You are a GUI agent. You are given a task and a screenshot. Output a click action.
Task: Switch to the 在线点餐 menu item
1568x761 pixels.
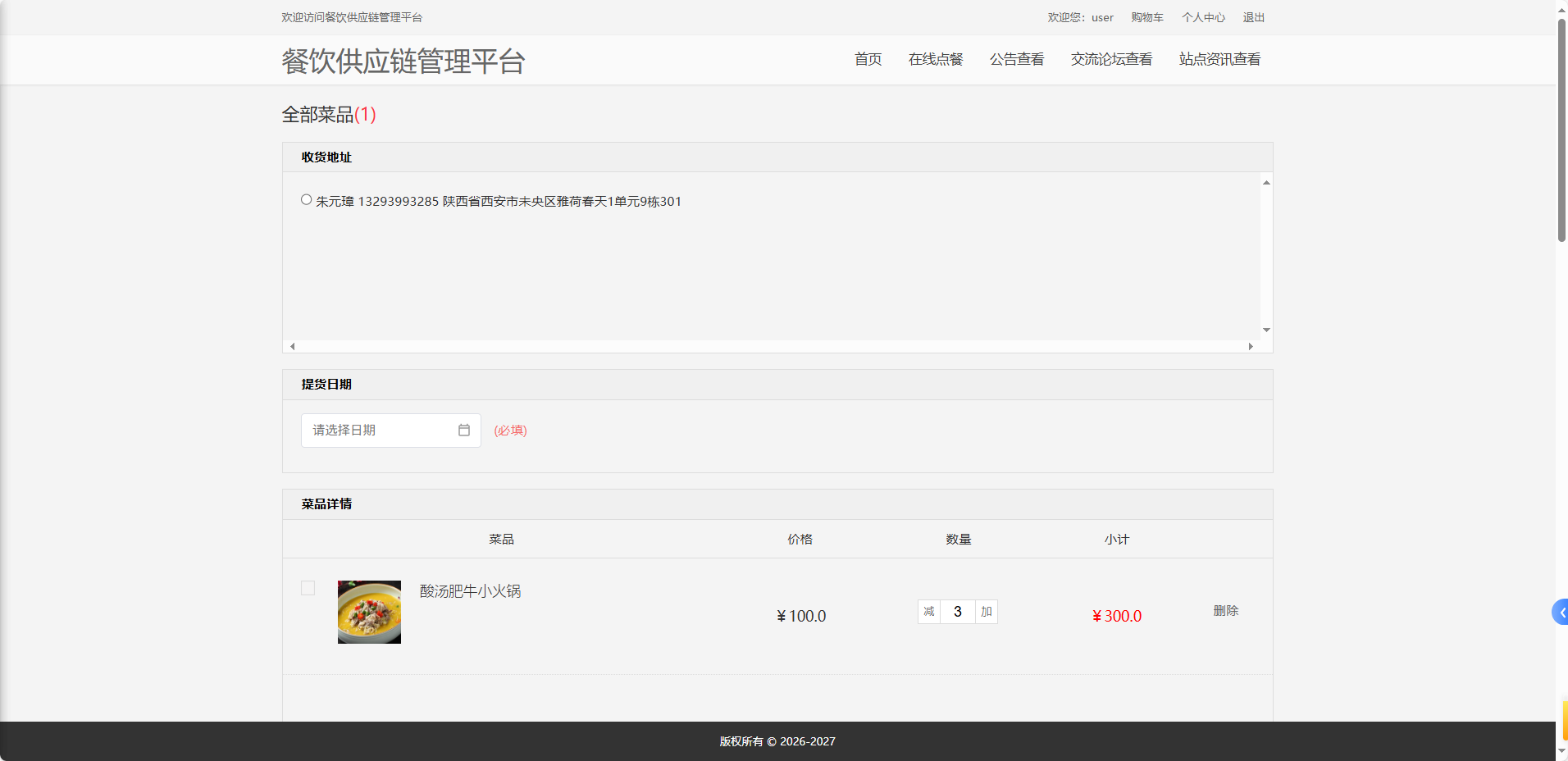pyautogui.click(x=935, y=59)
